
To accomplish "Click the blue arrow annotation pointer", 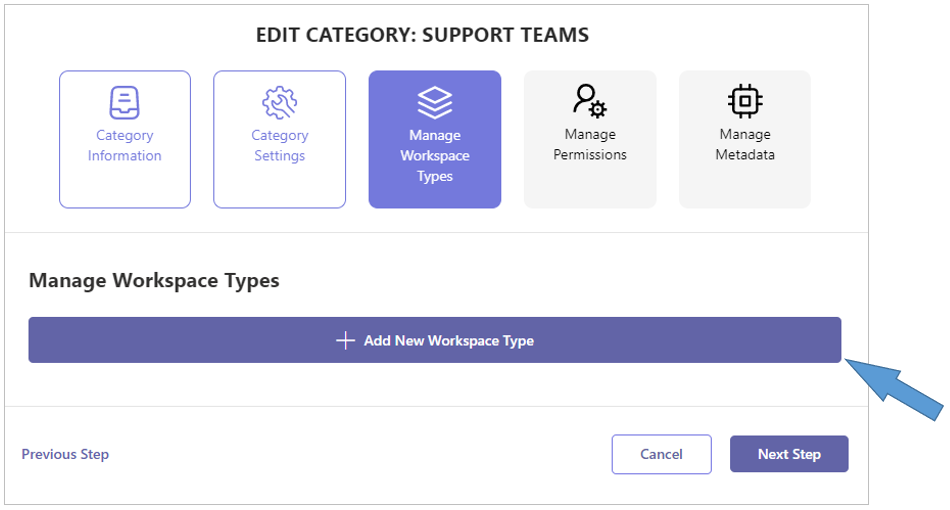I will pos(893,388).
